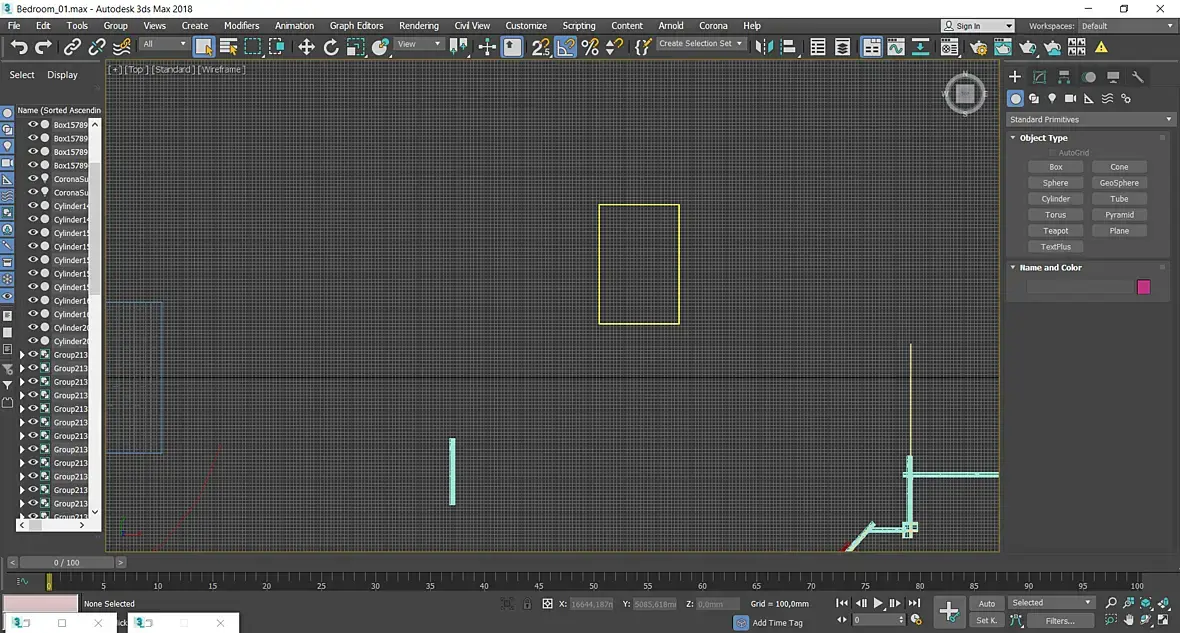Screen dimensions: 1180x633
Task: Switch to Lights category icon
Action: point(1052,99)
